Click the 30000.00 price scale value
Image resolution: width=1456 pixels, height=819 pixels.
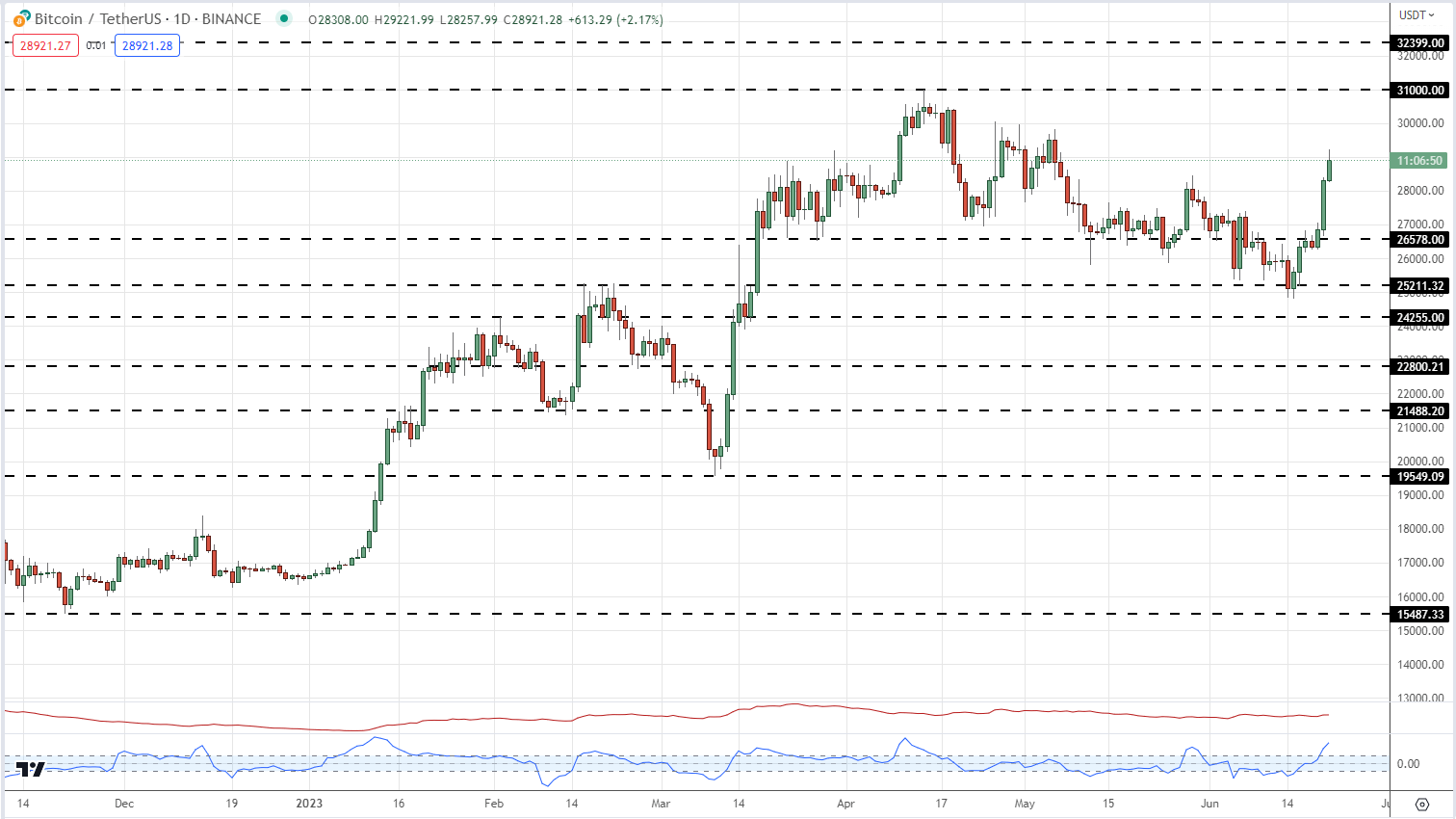click(x=1420, y=123)
